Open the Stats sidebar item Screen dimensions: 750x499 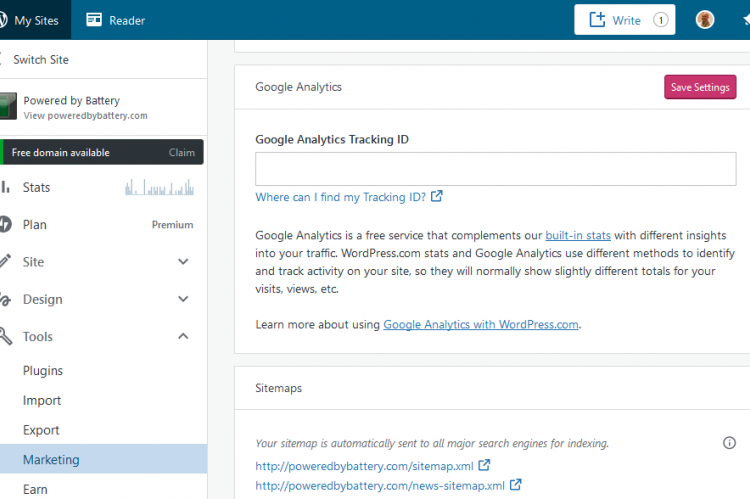[x=37, y=187]
